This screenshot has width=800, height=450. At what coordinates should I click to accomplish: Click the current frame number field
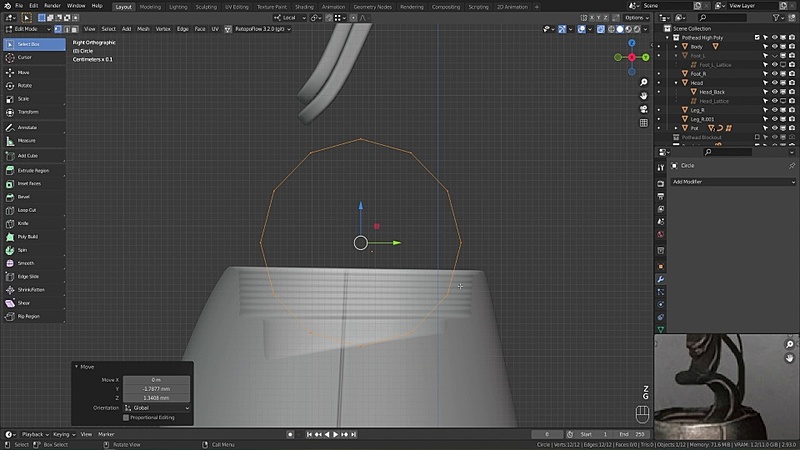(547, 434)
